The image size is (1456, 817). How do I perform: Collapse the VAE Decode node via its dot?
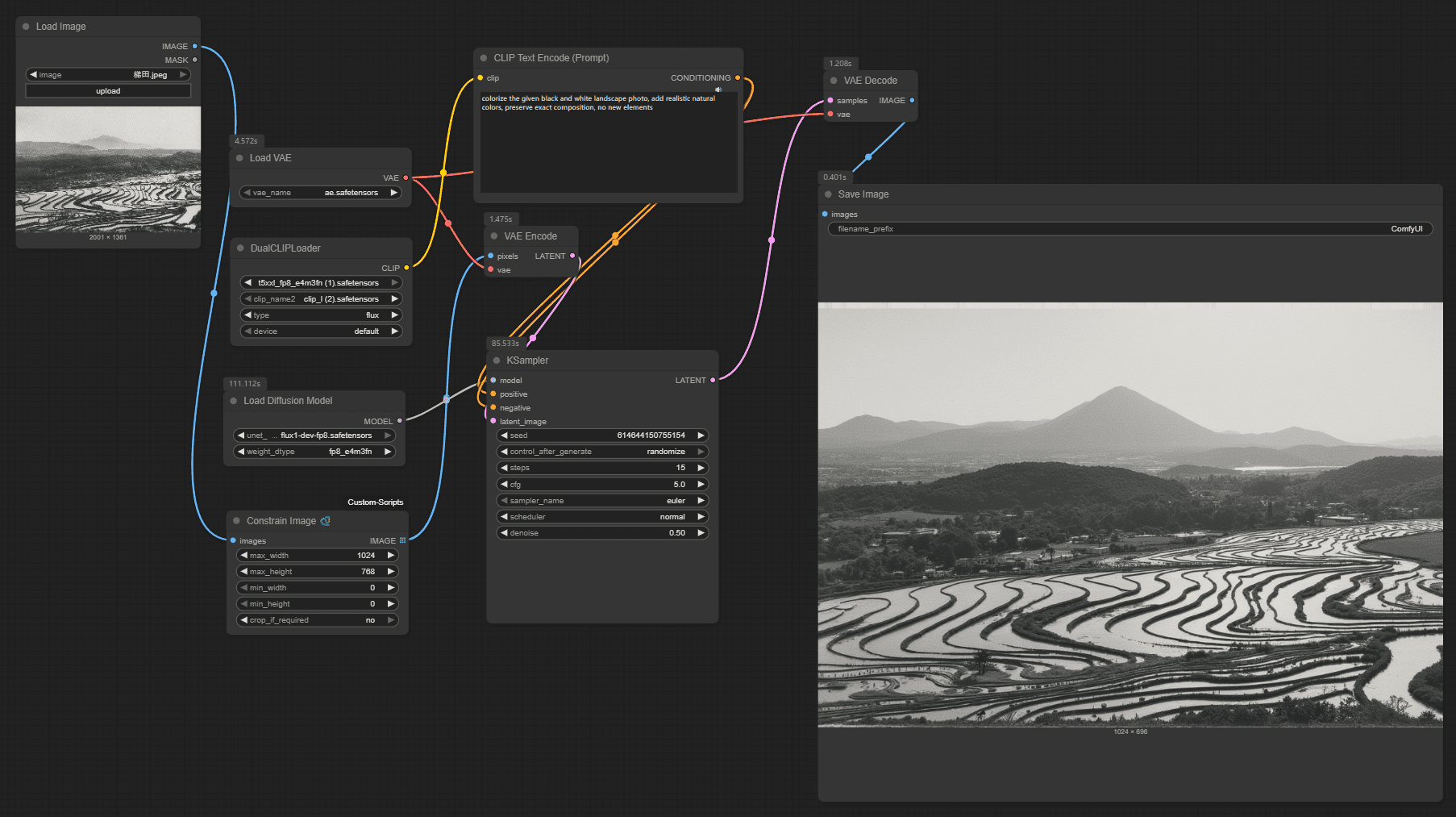pyautogui.click(x=834, y=81)
